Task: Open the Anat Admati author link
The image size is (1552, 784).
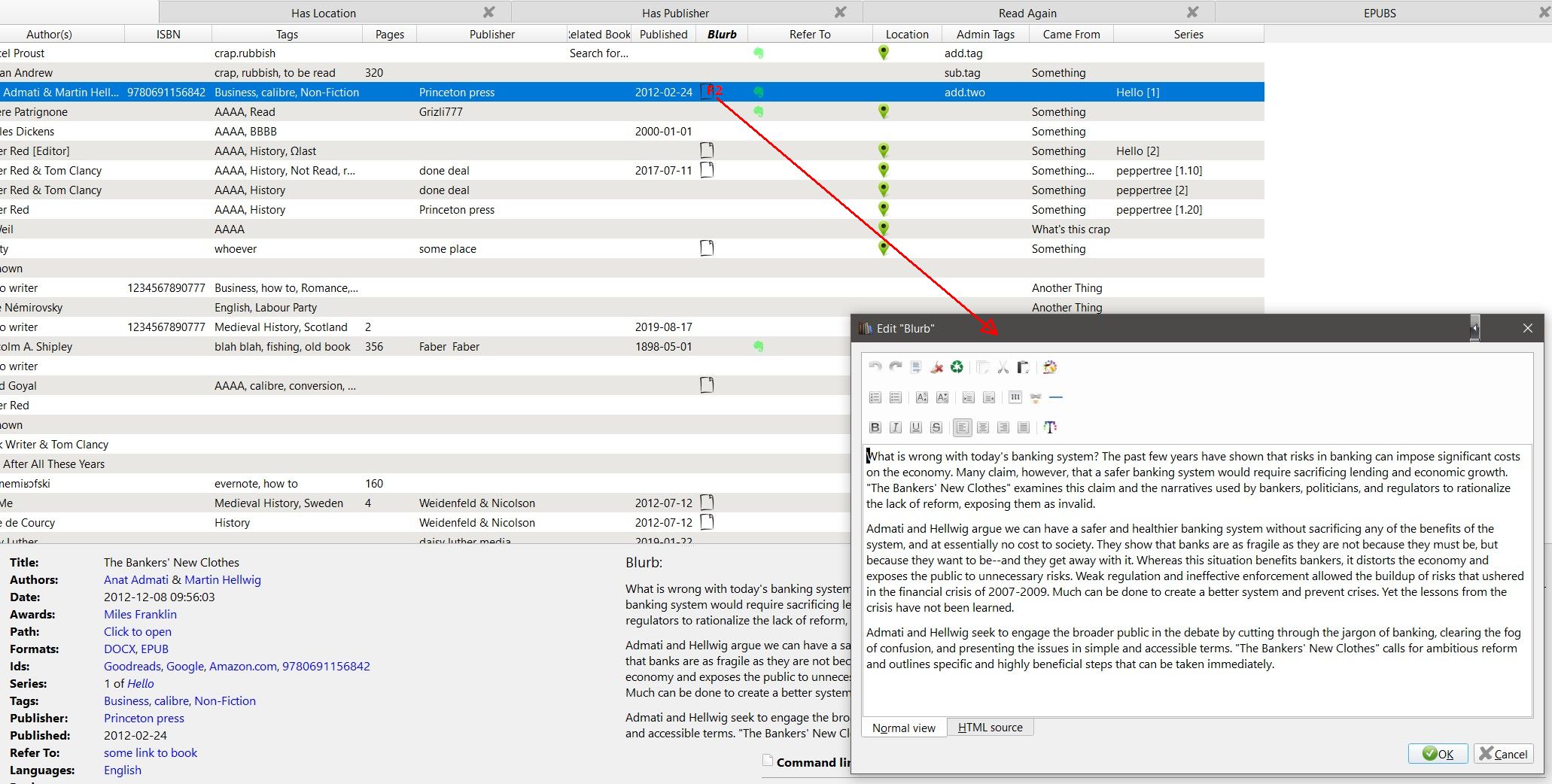Action: point(136,579)
